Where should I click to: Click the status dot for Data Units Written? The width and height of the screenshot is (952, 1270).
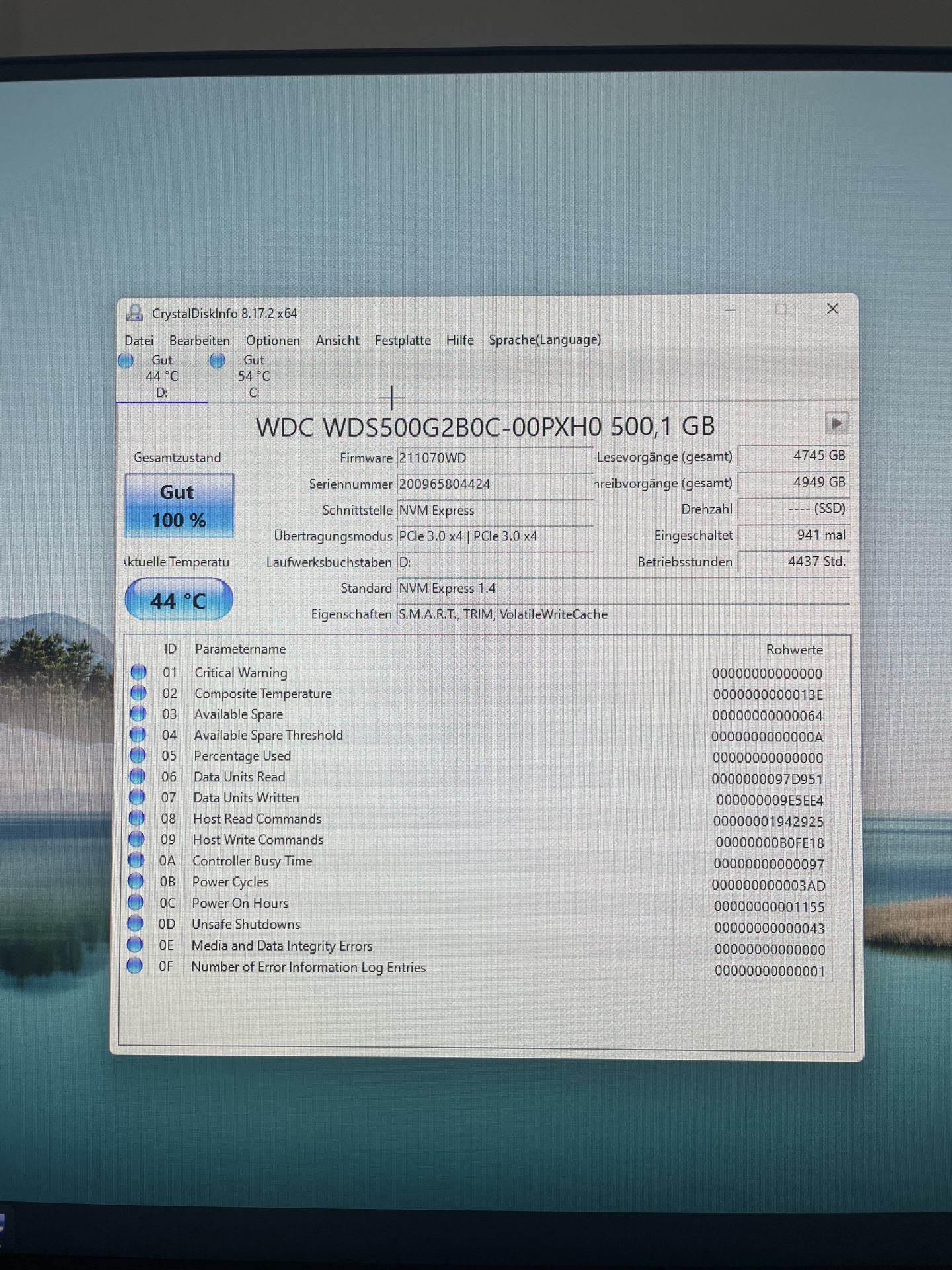[137, 798]
